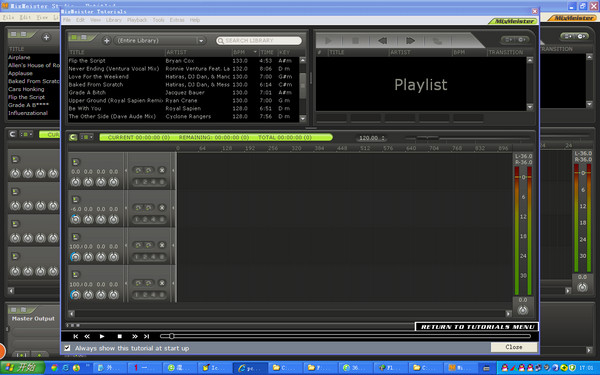
Task: Click the X button on fourth track
Action: coord(162,283)
